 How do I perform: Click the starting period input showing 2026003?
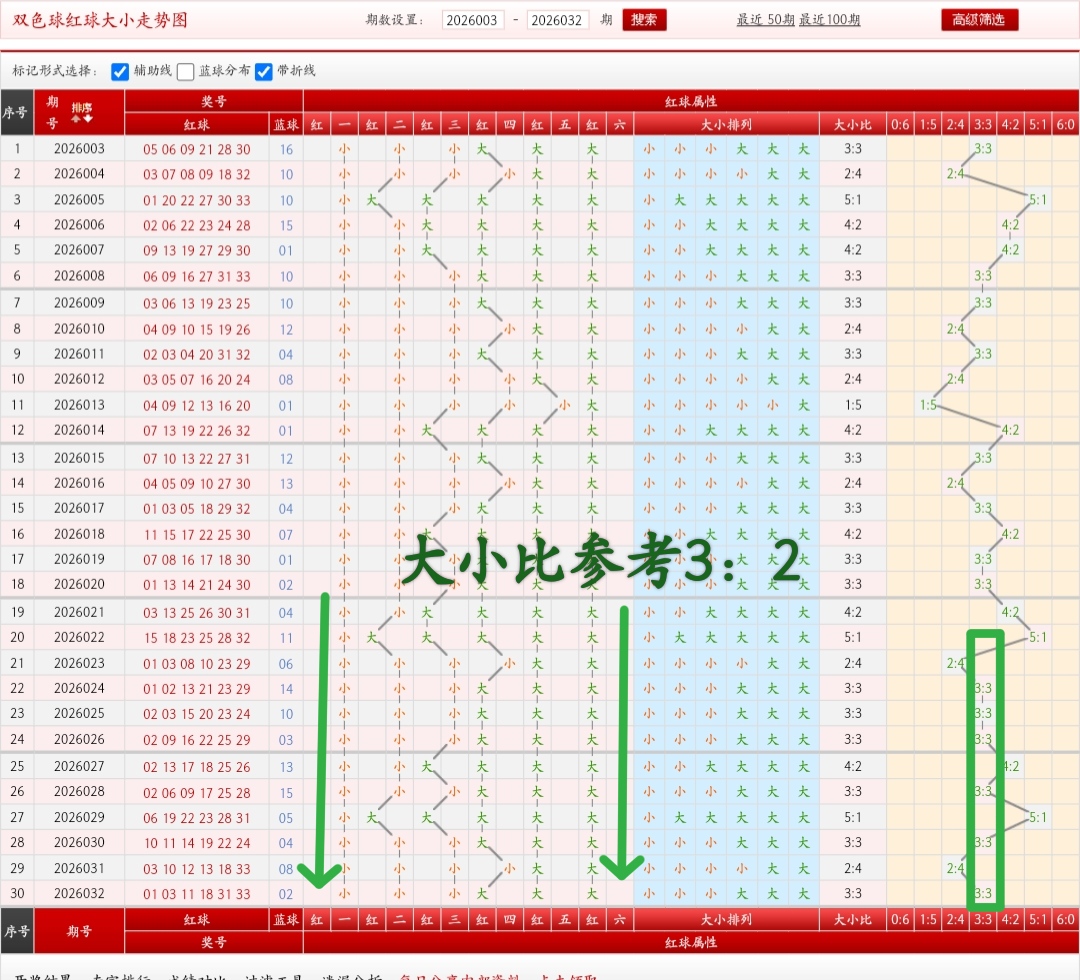point(473,19)
